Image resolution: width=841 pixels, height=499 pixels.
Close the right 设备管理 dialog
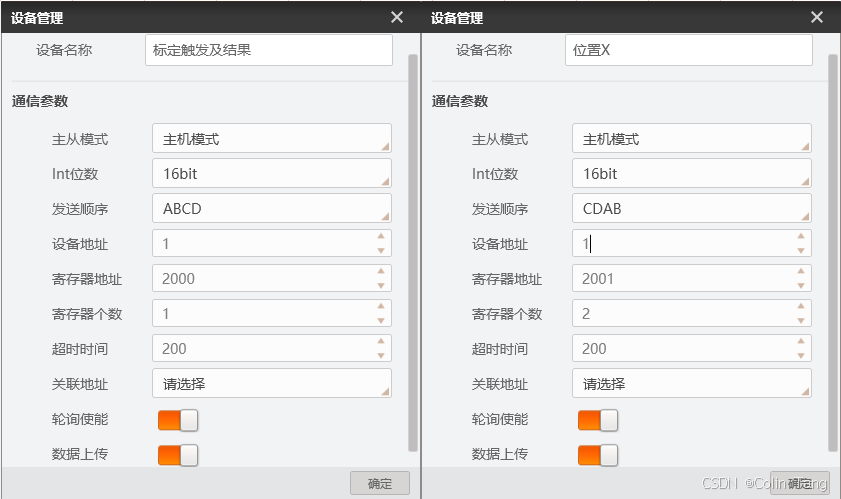pyautogui.click(x=817, y=17)
